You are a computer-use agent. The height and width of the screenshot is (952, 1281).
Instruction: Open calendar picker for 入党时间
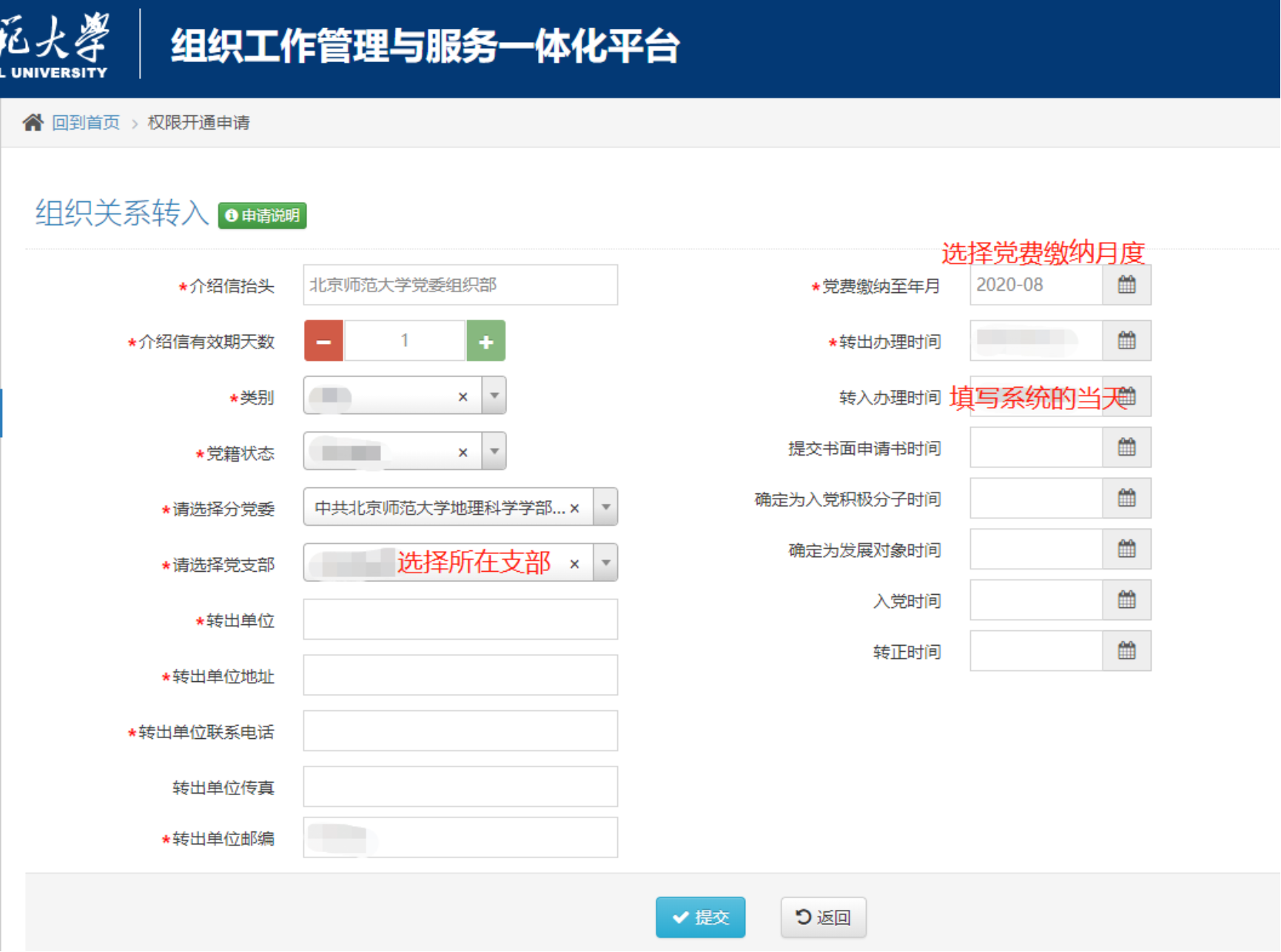tap(1126, 600)
